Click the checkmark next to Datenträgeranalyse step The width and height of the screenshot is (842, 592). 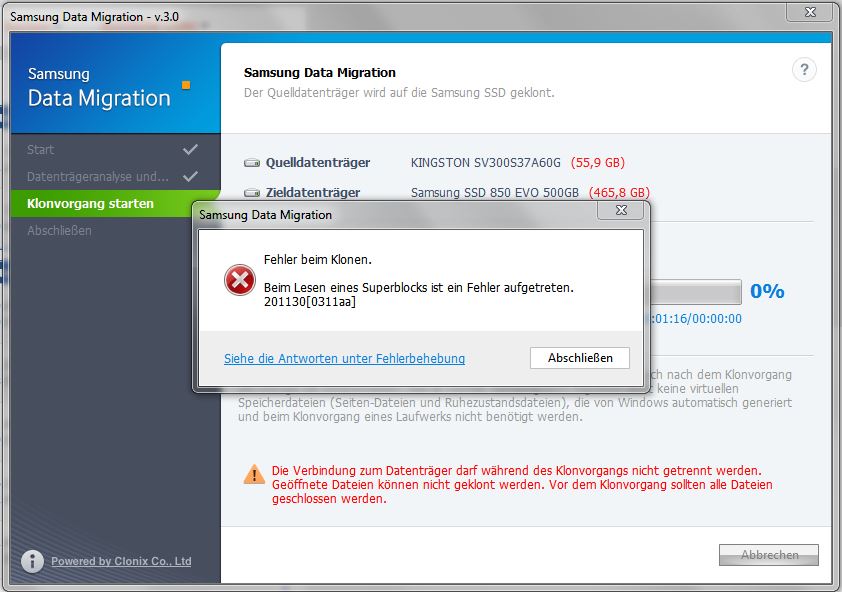(x=190, y=176)
